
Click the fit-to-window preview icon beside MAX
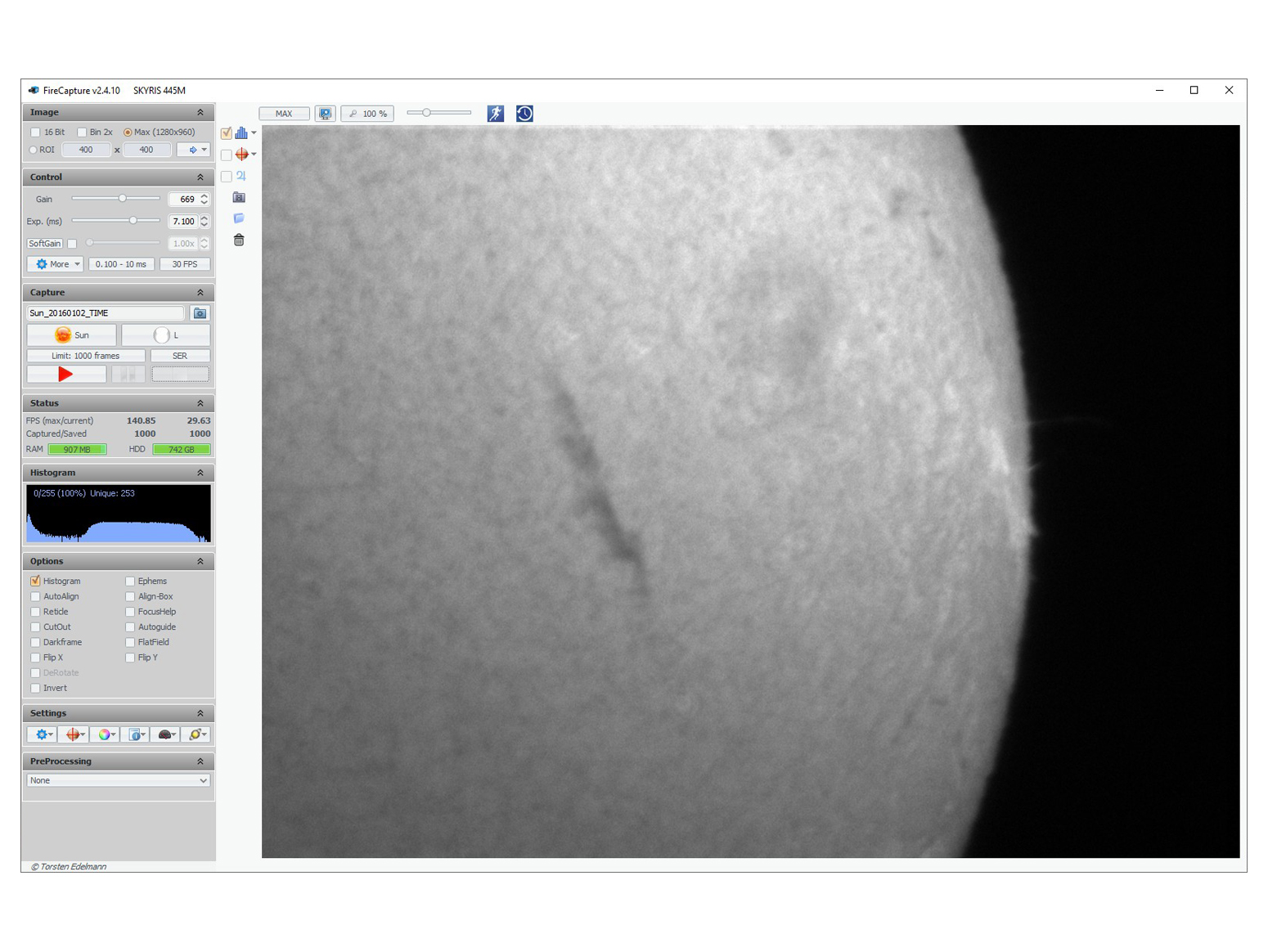pyautogui.click(x=326, y=114)
